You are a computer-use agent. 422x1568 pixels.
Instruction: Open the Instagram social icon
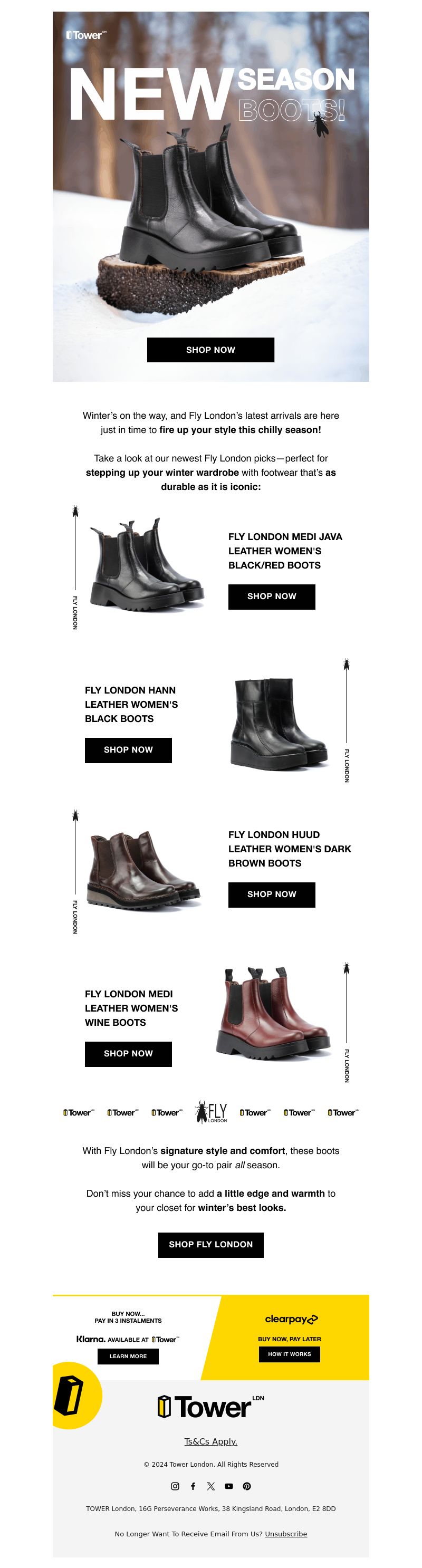[175, 1486]
